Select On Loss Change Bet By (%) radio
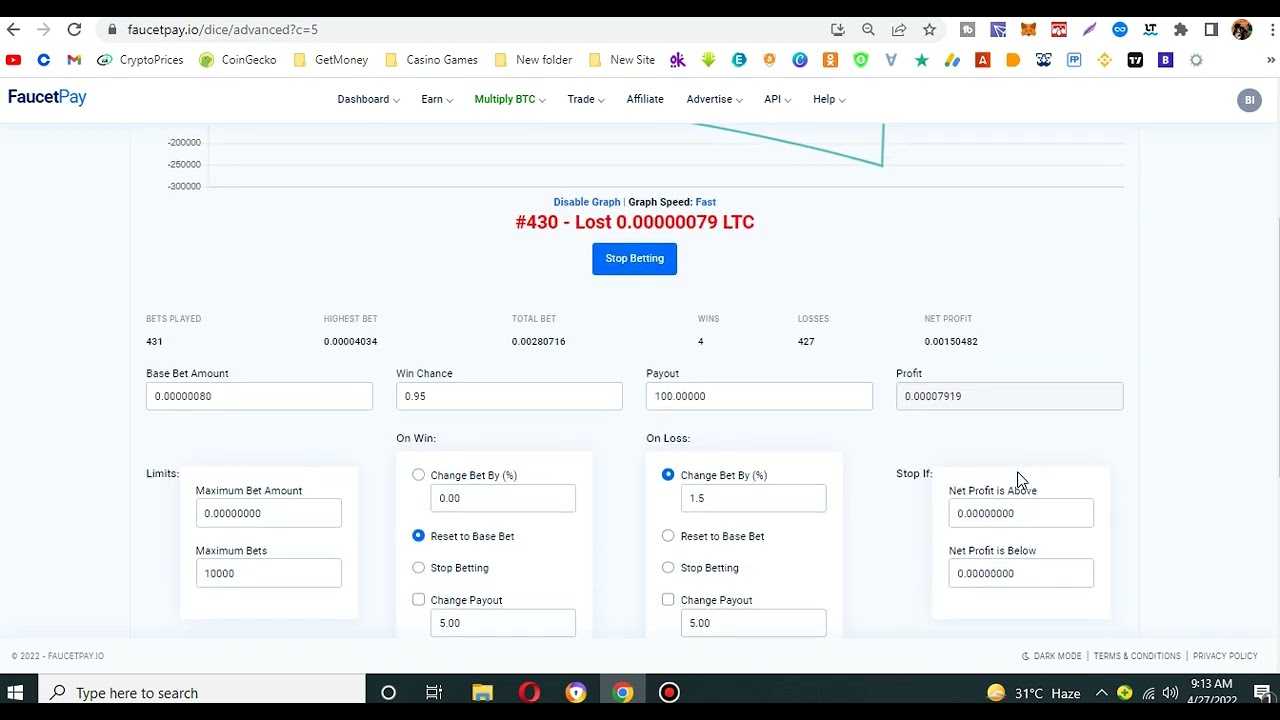This screenshot has width=1280, height=720. 668,475
